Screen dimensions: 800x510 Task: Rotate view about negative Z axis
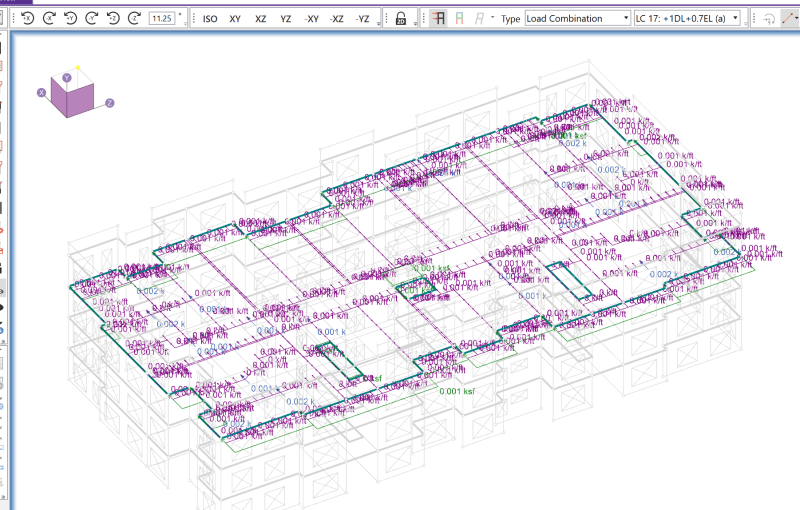(x=135, y=18)
